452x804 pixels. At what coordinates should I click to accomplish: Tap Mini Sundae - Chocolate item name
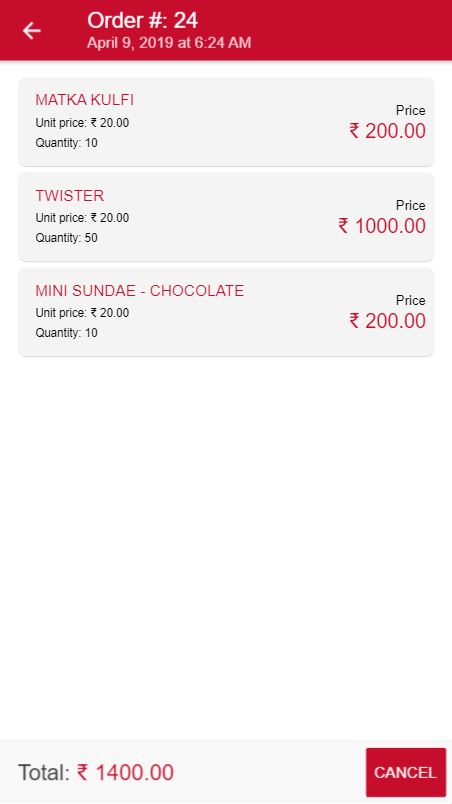tap(139, 291)
